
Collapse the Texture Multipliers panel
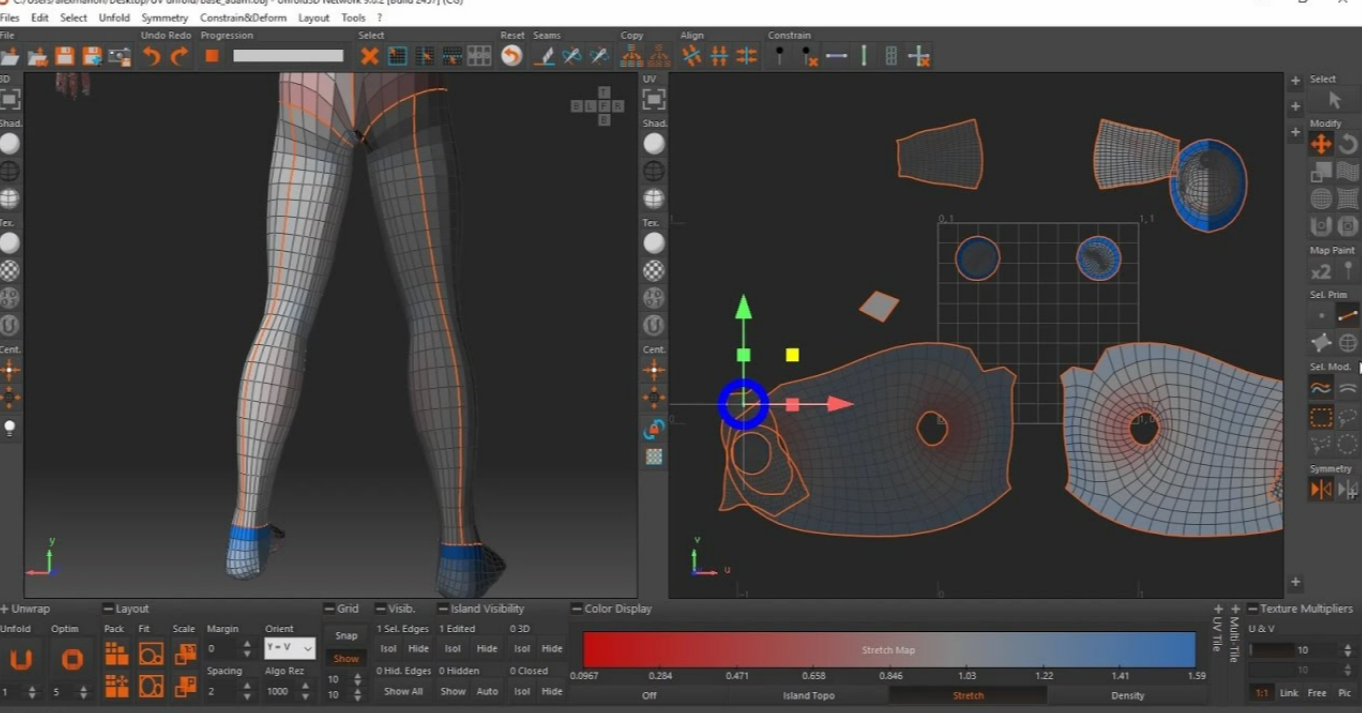click(1252, 608)
